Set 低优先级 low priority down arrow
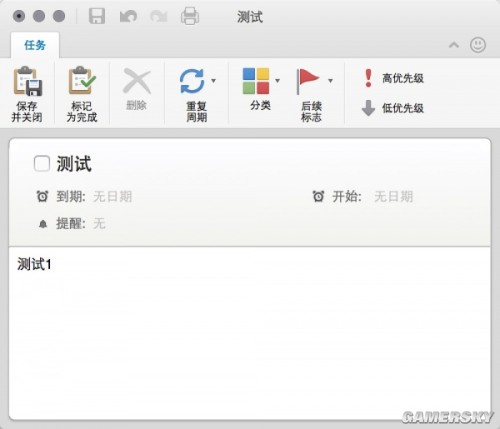 pos(368,108)
